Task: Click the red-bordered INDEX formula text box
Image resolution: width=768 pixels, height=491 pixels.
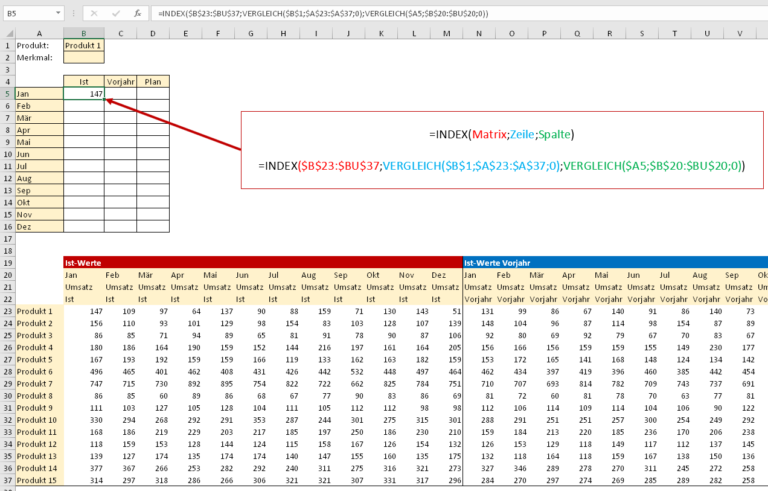Action: [x=502, y=149]
